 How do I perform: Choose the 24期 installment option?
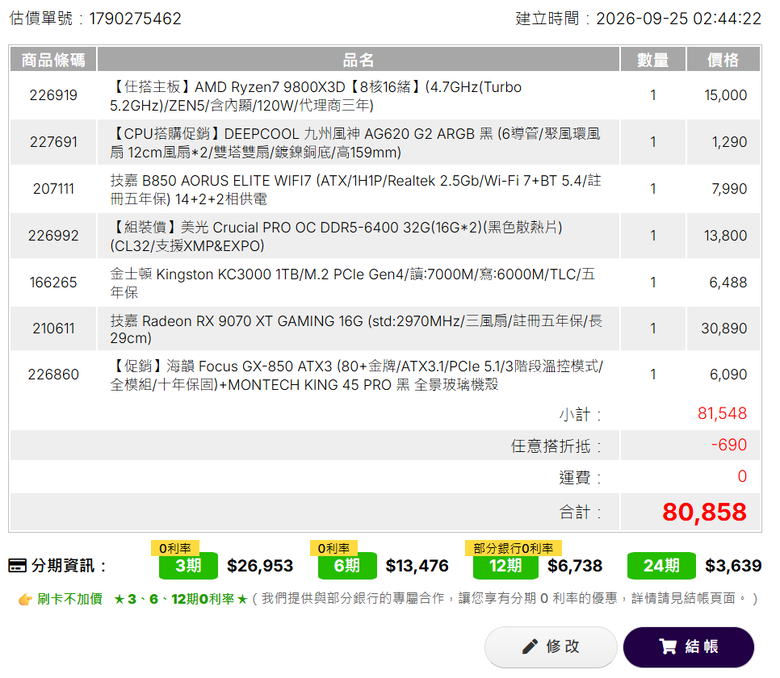(661, 566)
